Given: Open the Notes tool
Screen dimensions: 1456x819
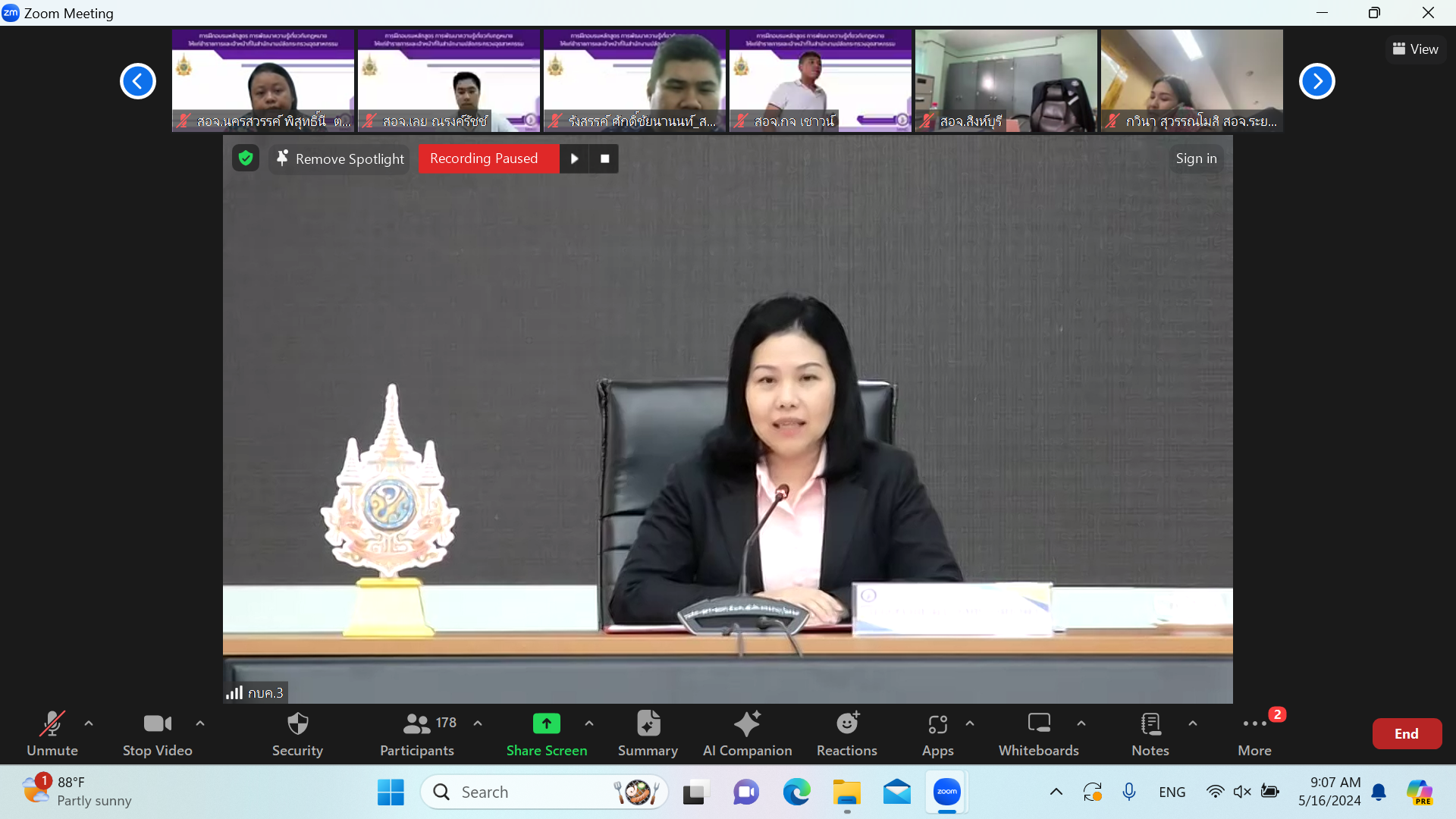Looking at the screenshot, I should tap(1150, 733).
